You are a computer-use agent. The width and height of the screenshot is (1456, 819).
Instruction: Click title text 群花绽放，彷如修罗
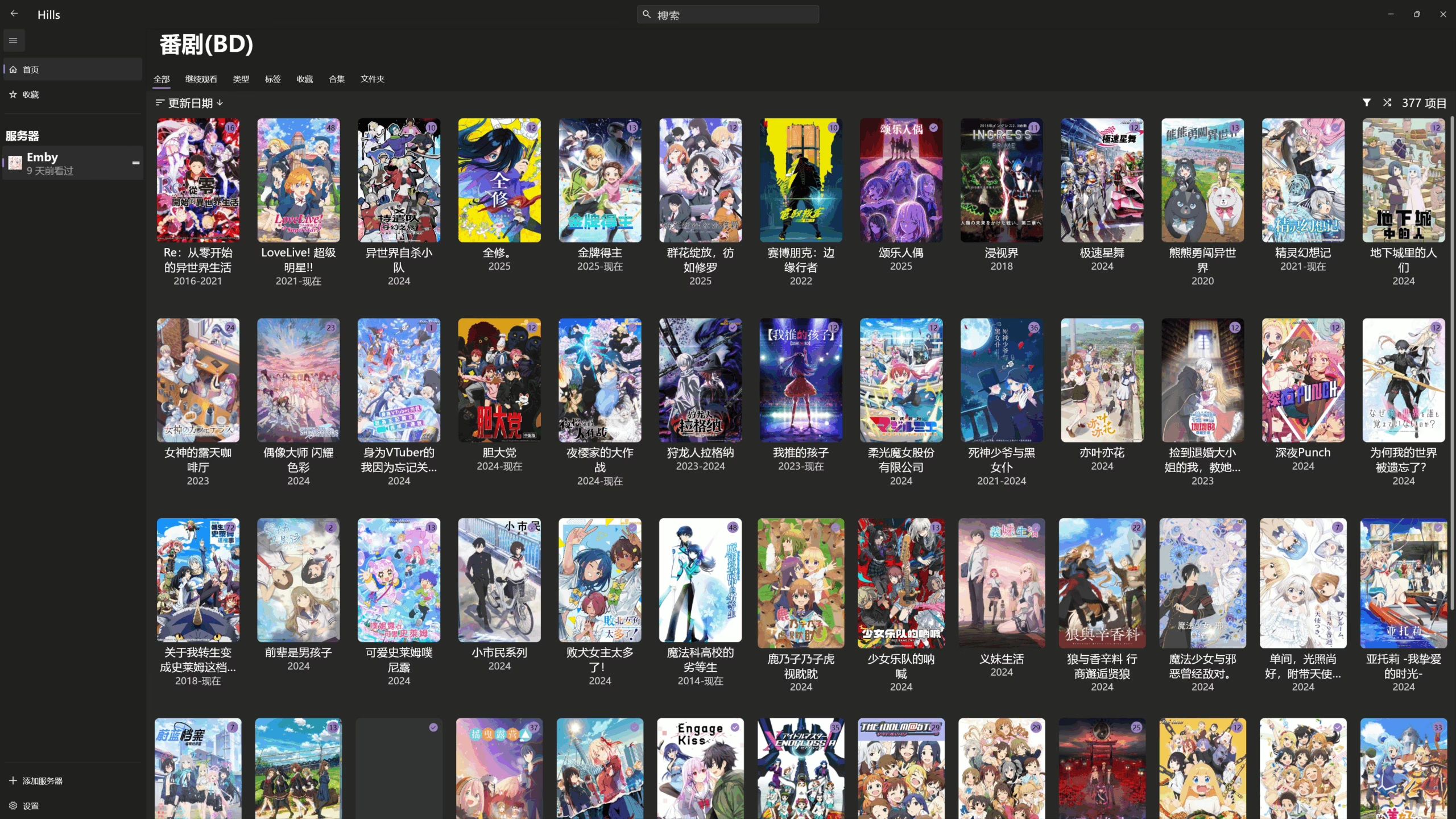[700, 260]
